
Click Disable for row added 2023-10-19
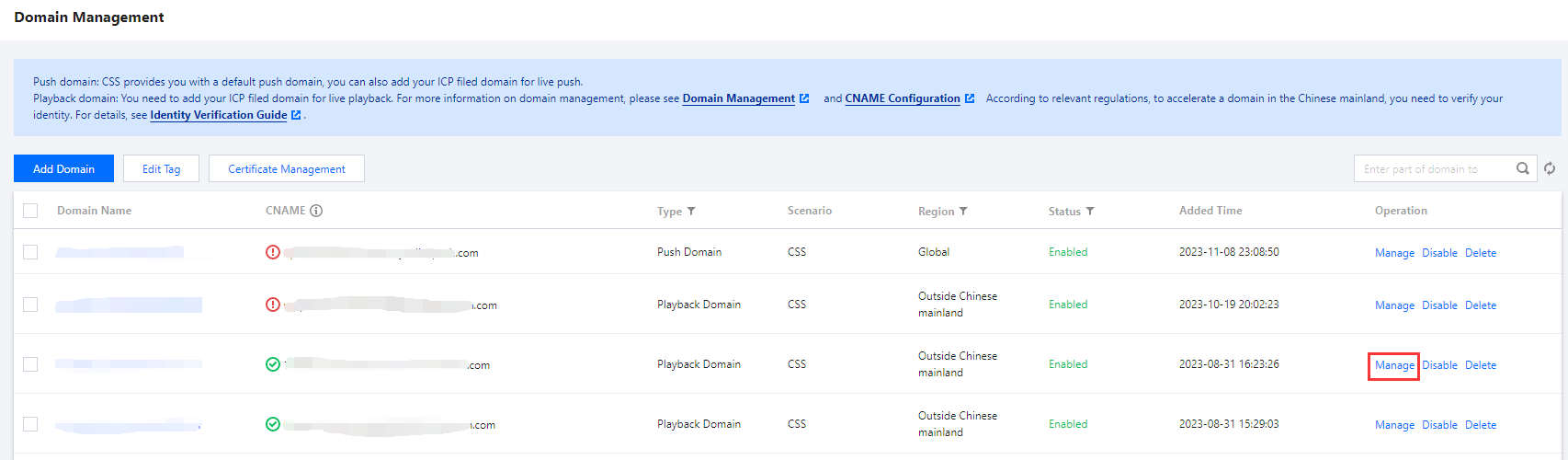[1439, 305]
